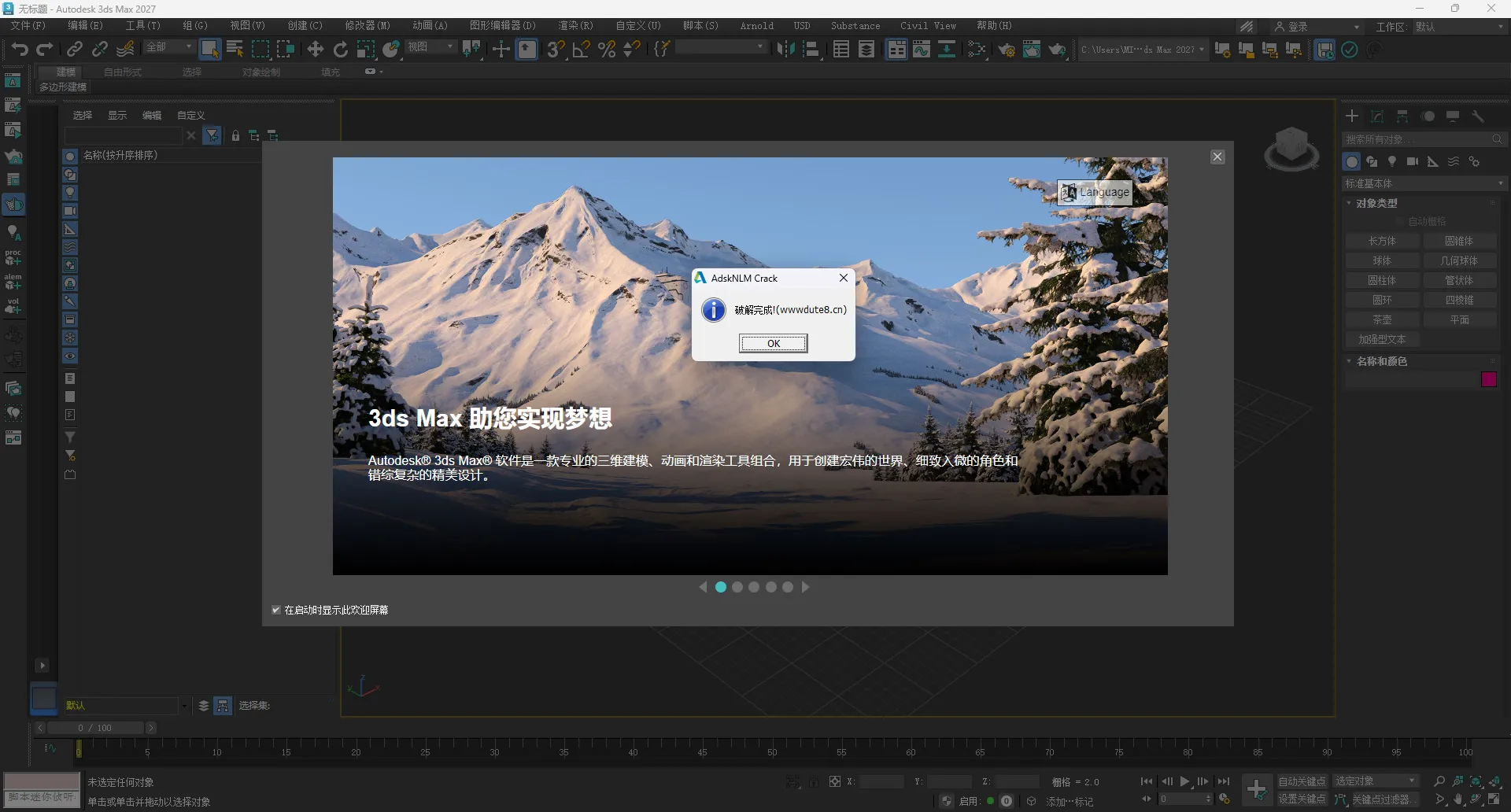Toggle the 3D Snaps button
This screenshot has width=1511, height=812.
556,50
